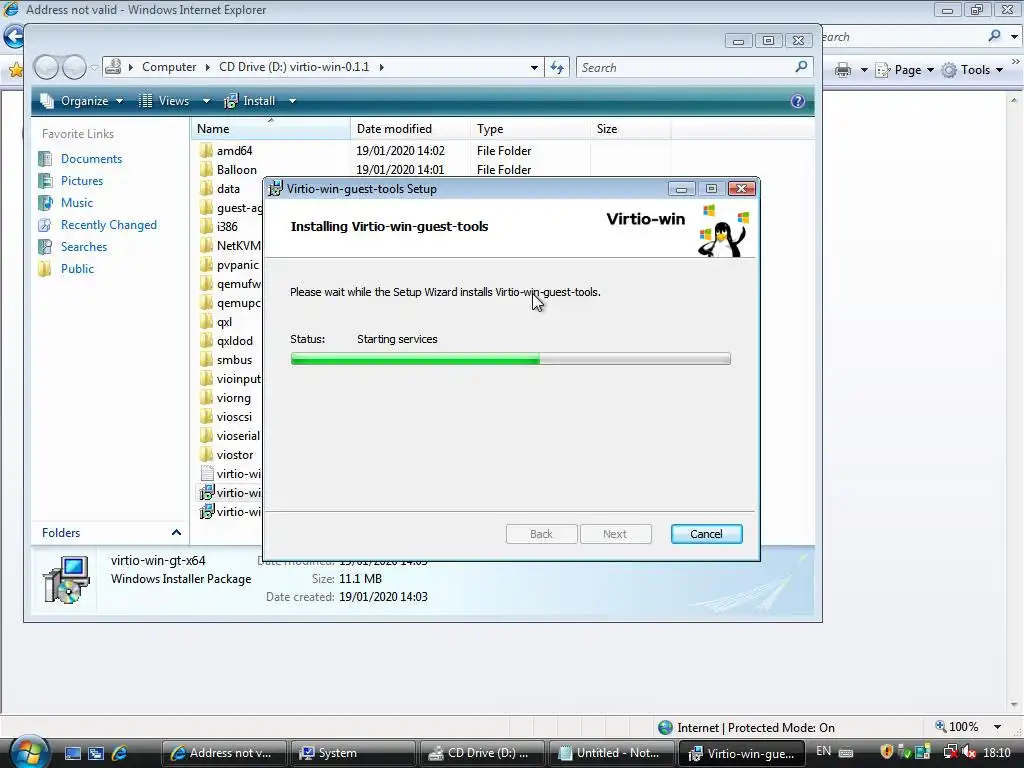Open Pictures favorite link
The height and width of the screenshot is (768, 1024).
coord(82,181)
